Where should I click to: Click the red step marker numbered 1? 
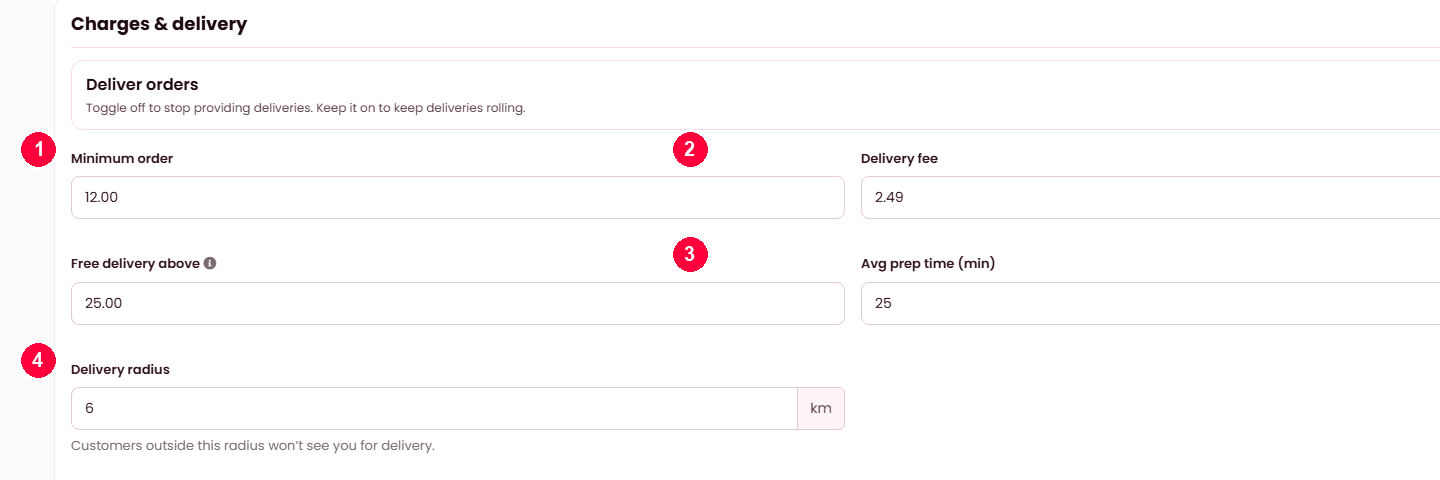coord(38,151)
